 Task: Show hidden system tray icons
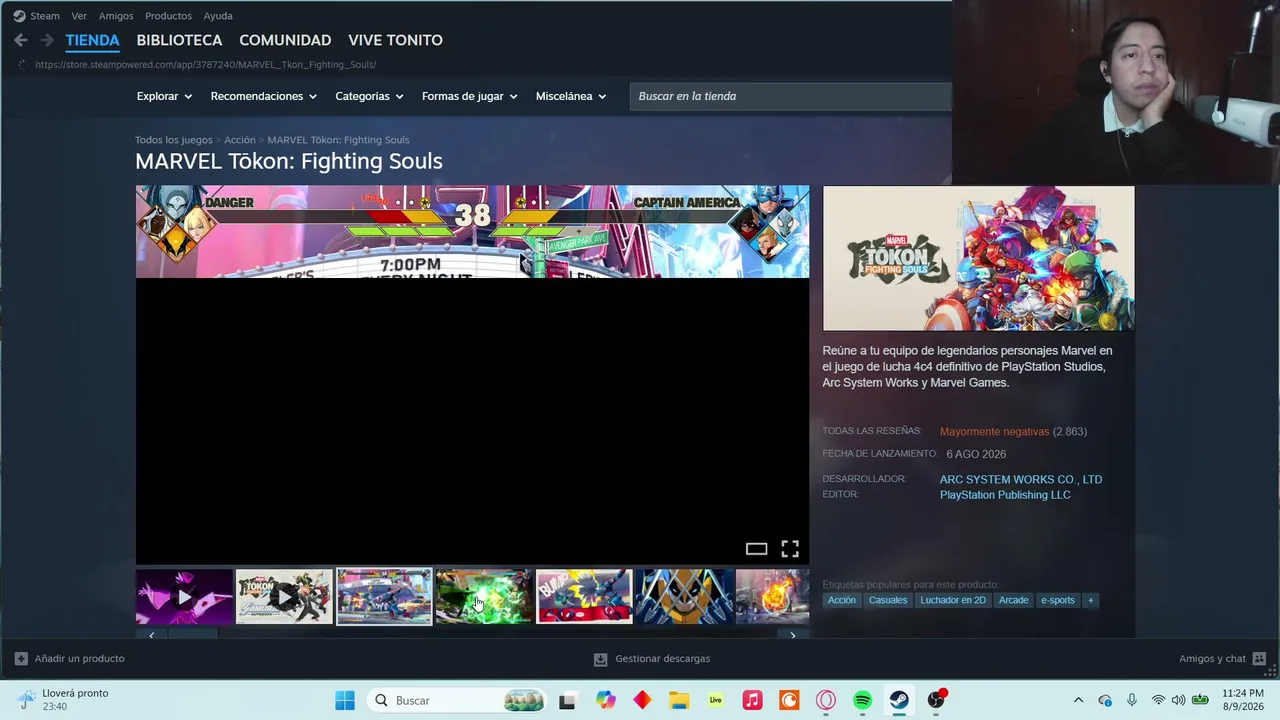1078,700
